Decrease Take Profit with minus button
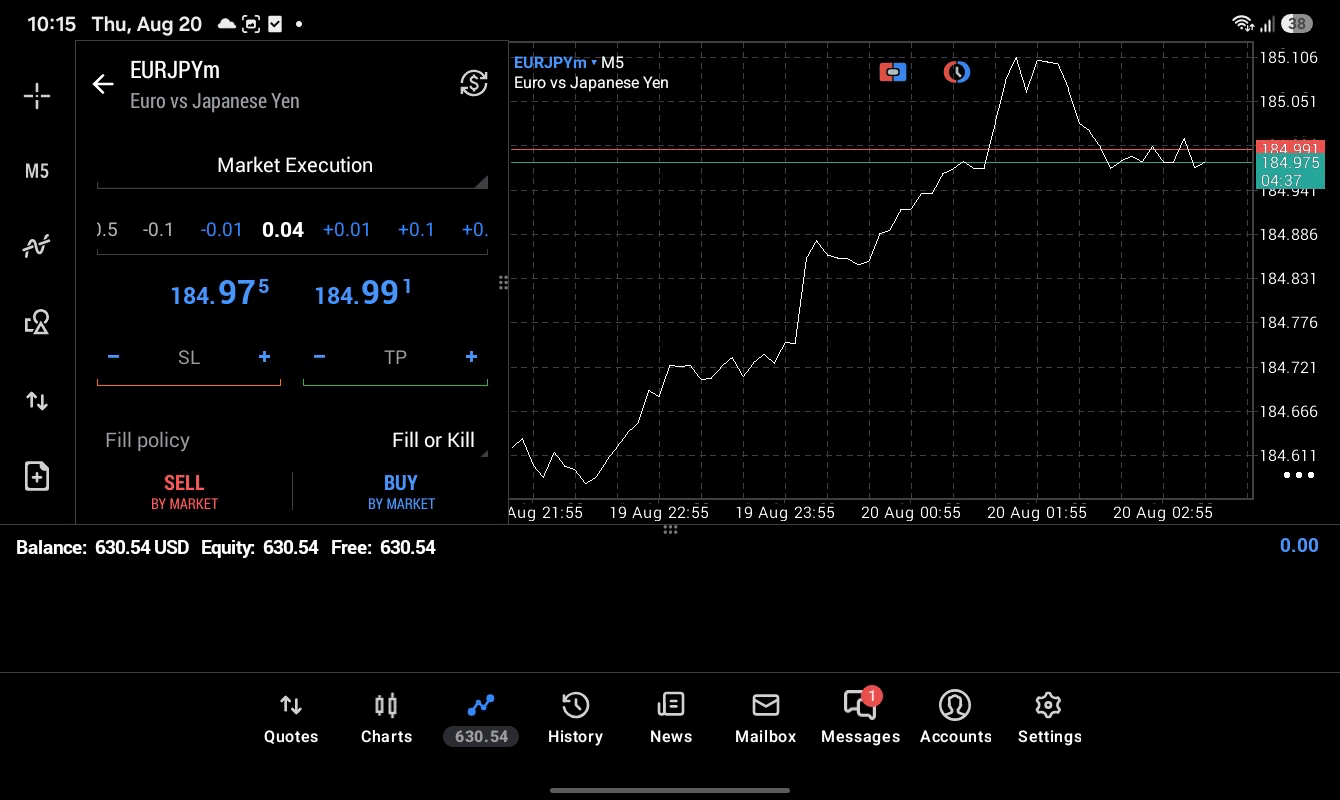This screenshot has height=800, width=1340. (319, 357)
